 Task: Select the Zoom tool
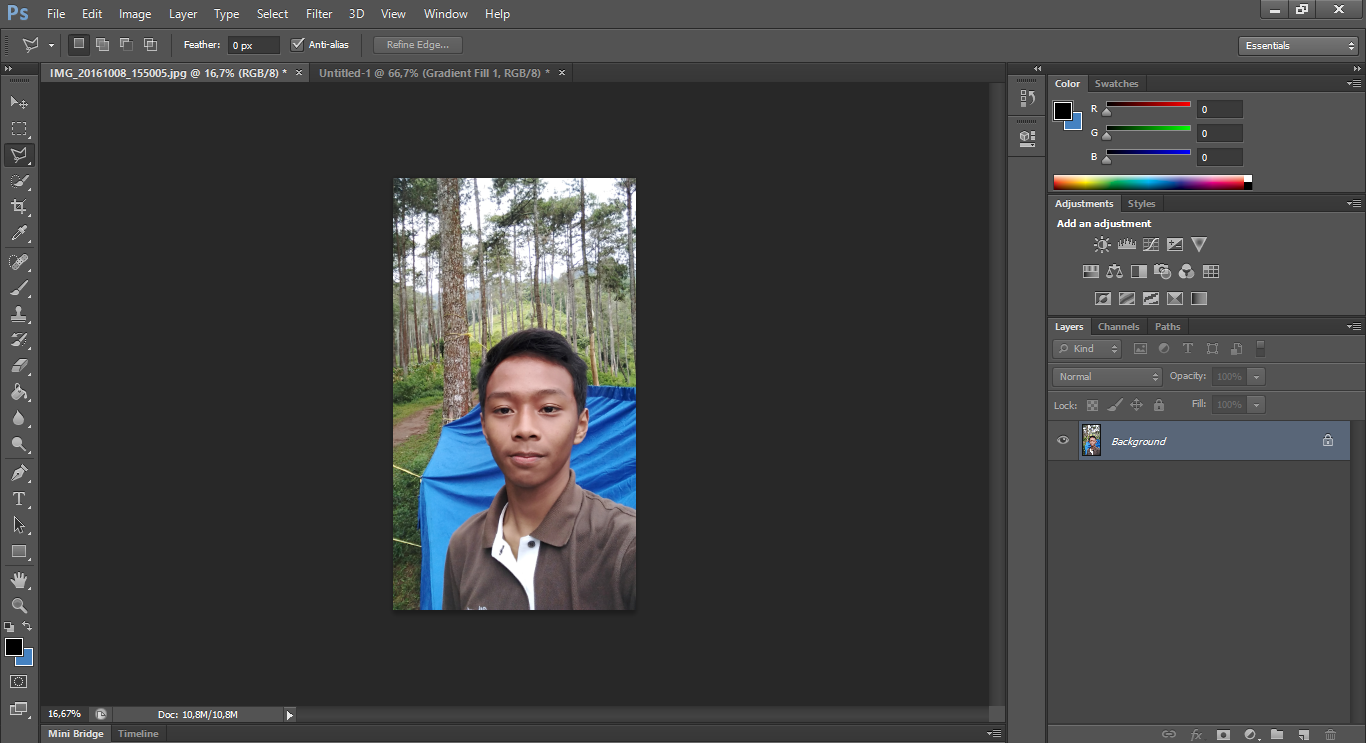(x=19, y=606)
